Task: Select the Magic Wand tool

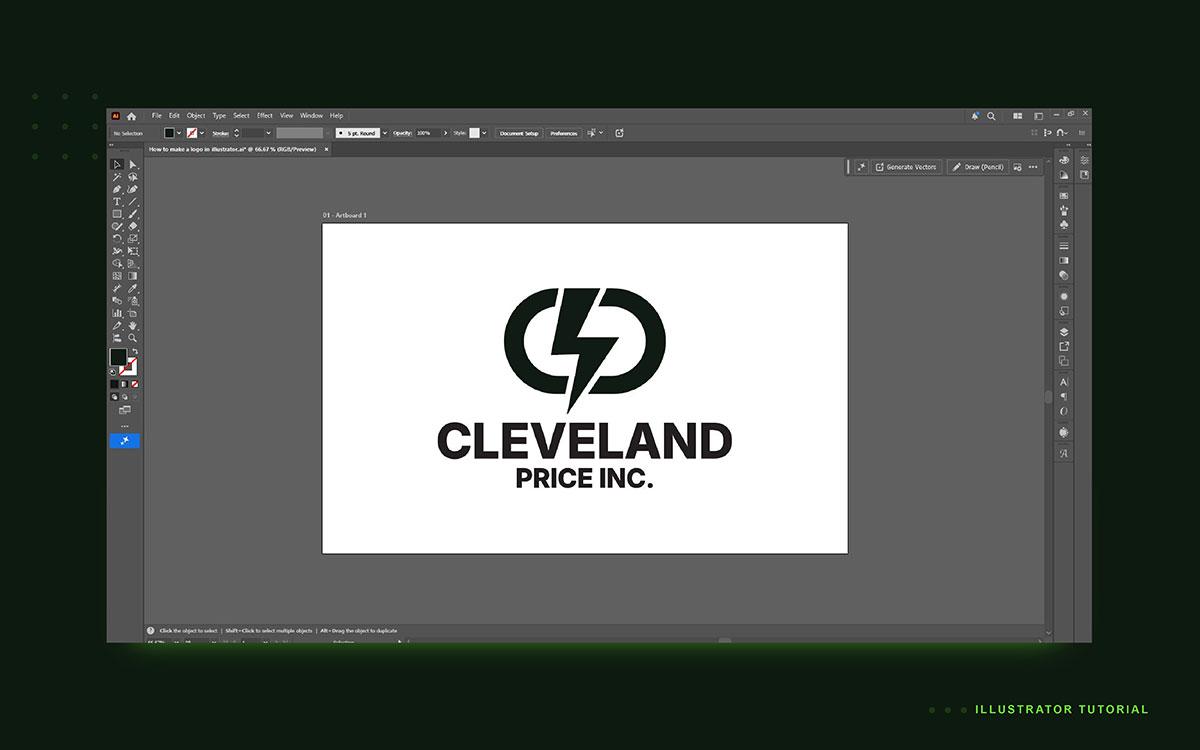Action: pos(117,176)
